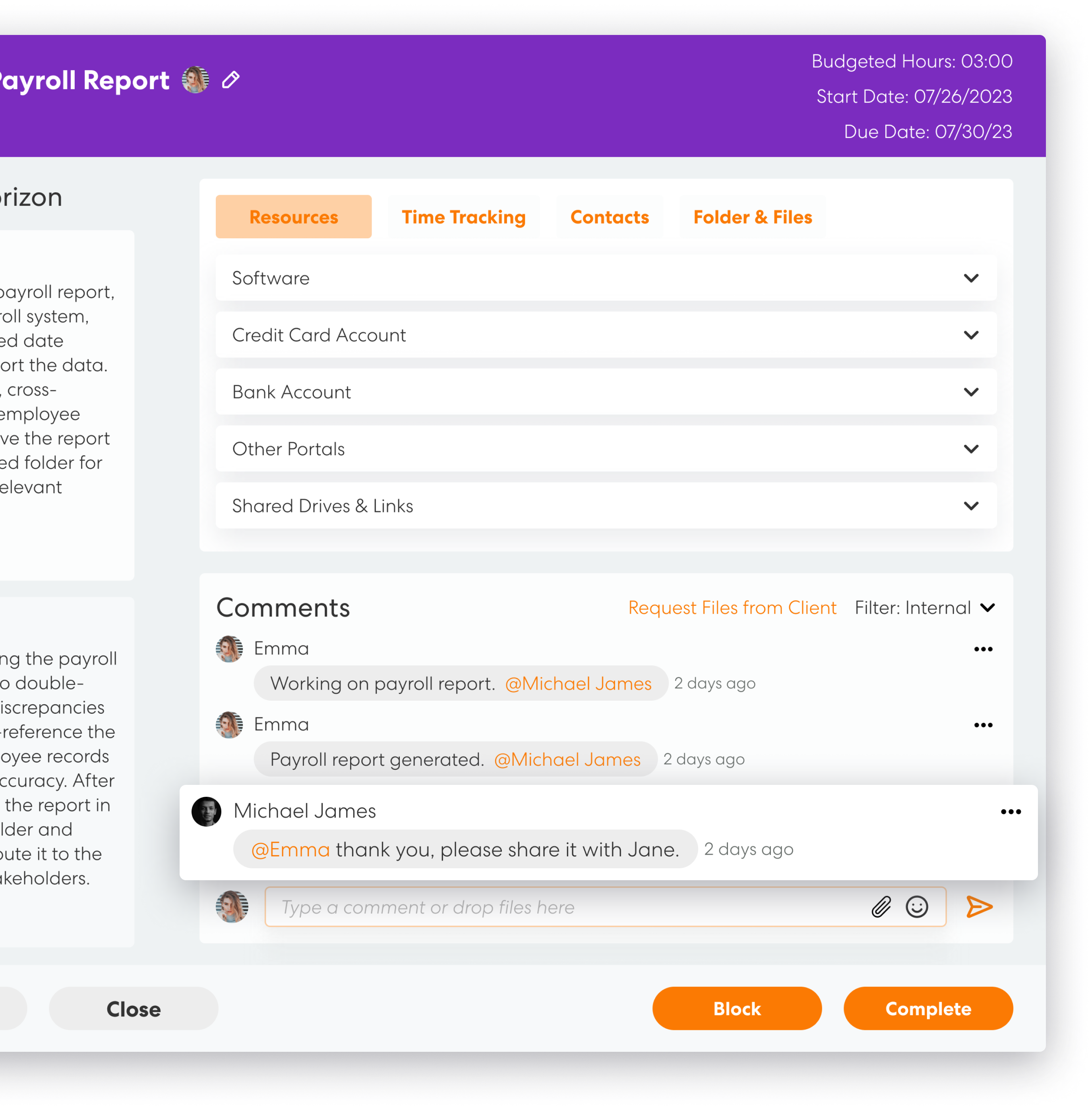Open three-dot menu on Emma's first comment
The height and width of the screenshot is (1109, 1092).
983,649
